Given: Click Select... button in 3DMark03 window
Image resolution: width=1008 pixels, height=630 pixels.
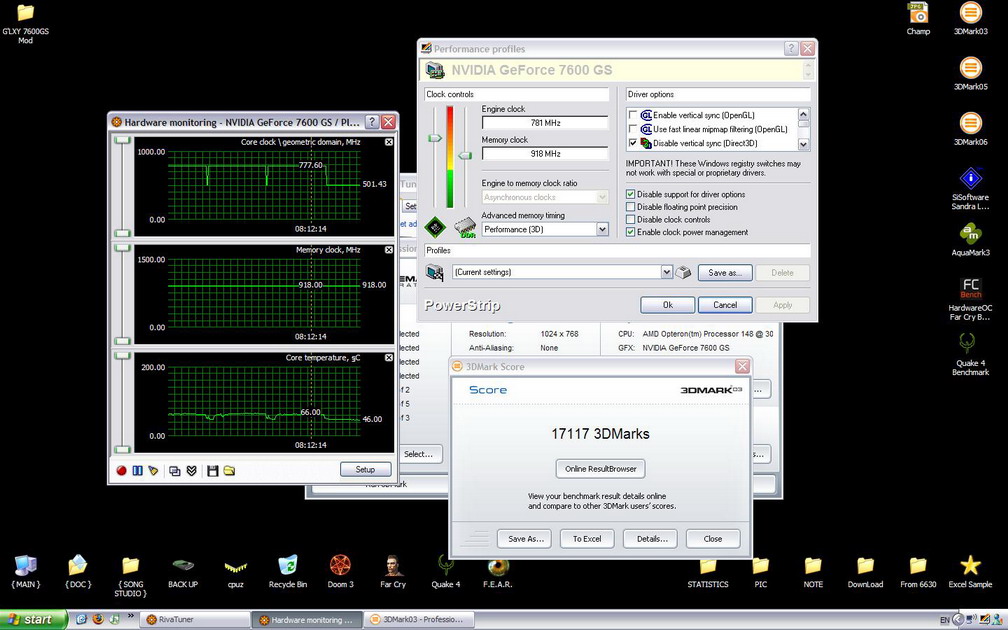Looking at the screenshot, I should click(418, 454).
